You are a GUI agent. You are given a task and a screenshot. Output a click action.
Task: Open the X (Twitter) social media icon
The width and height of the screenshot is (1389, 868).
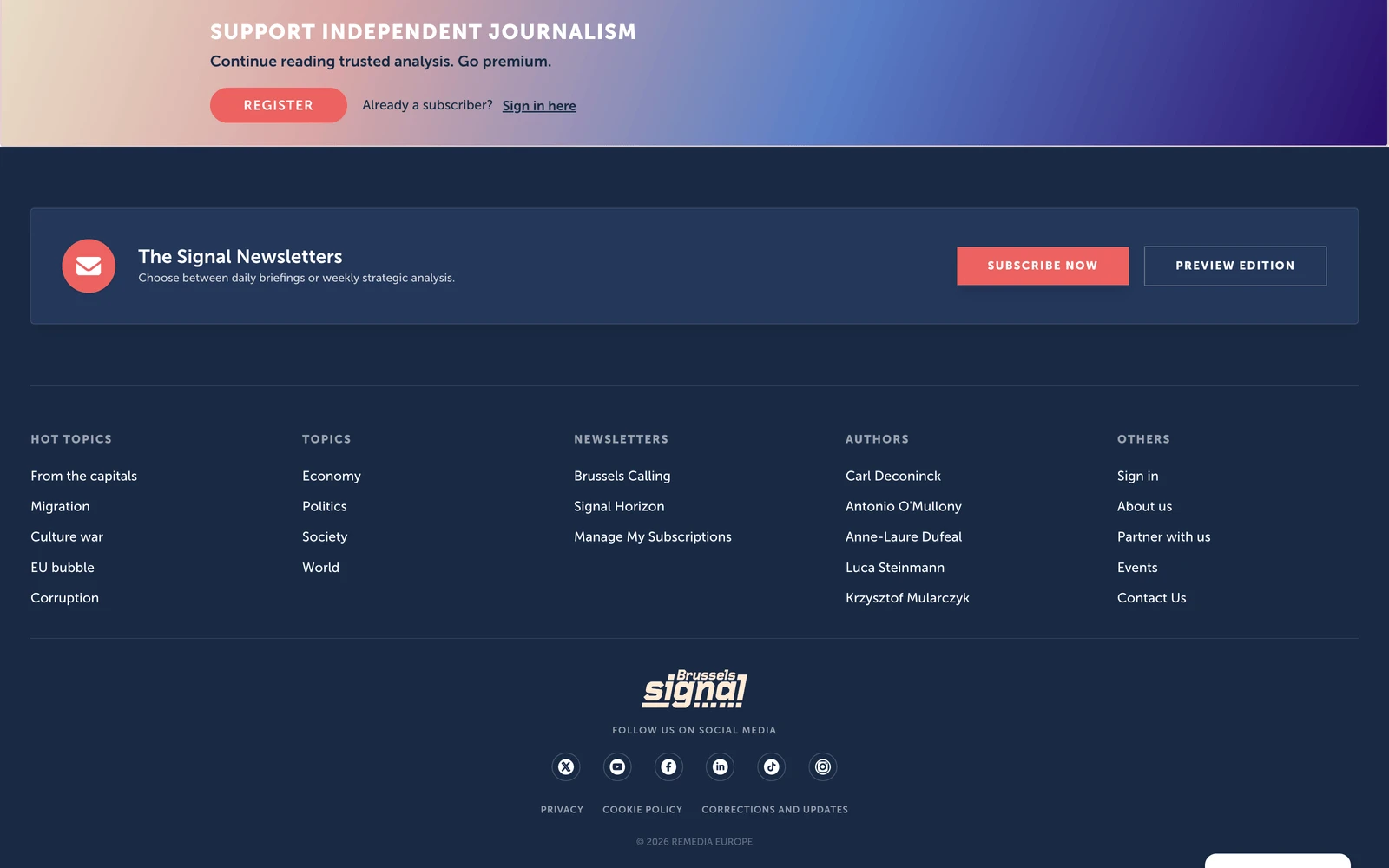click(566, 766)
